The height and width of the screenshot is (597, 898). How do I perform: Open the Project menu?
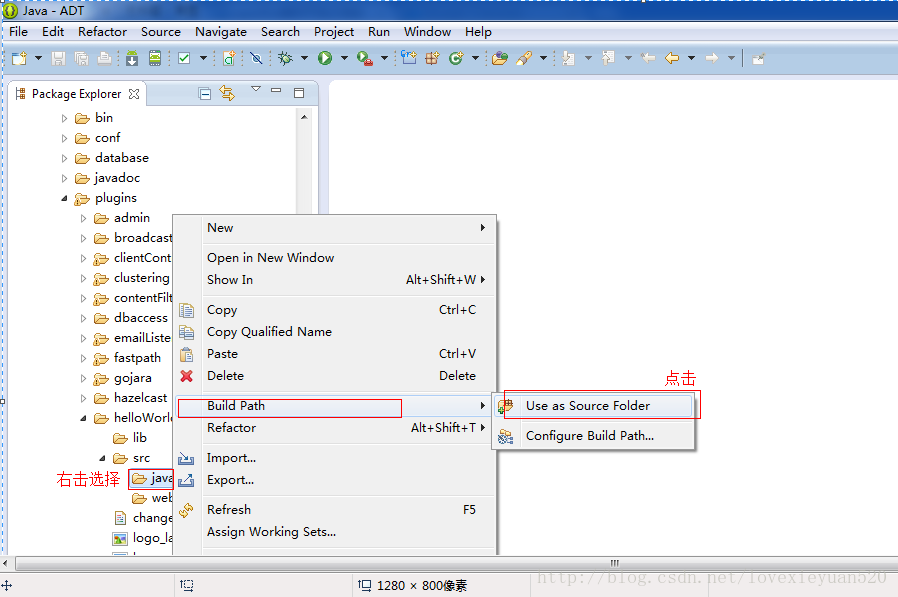click(334, 32)
